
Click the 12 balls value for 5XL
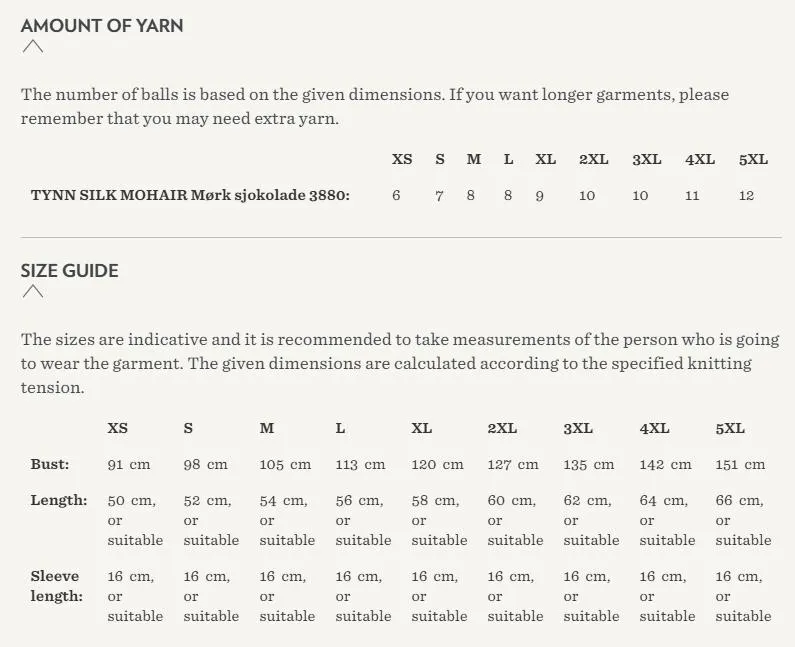tap(746, 196)
